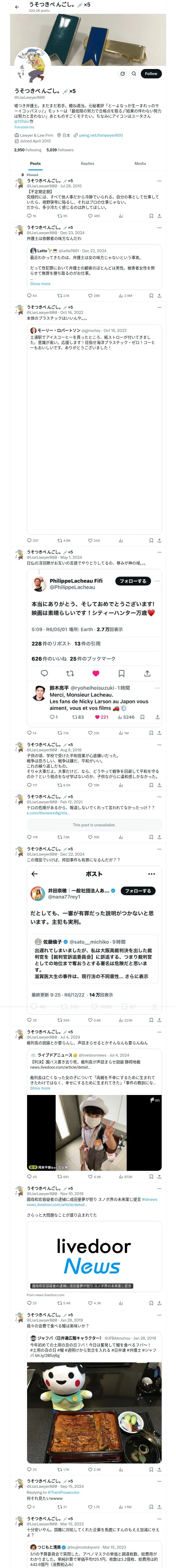The height and width of the screenshot is (1568, 176).
Task: Open more options on the pinned post
Action: pos(159,181)
